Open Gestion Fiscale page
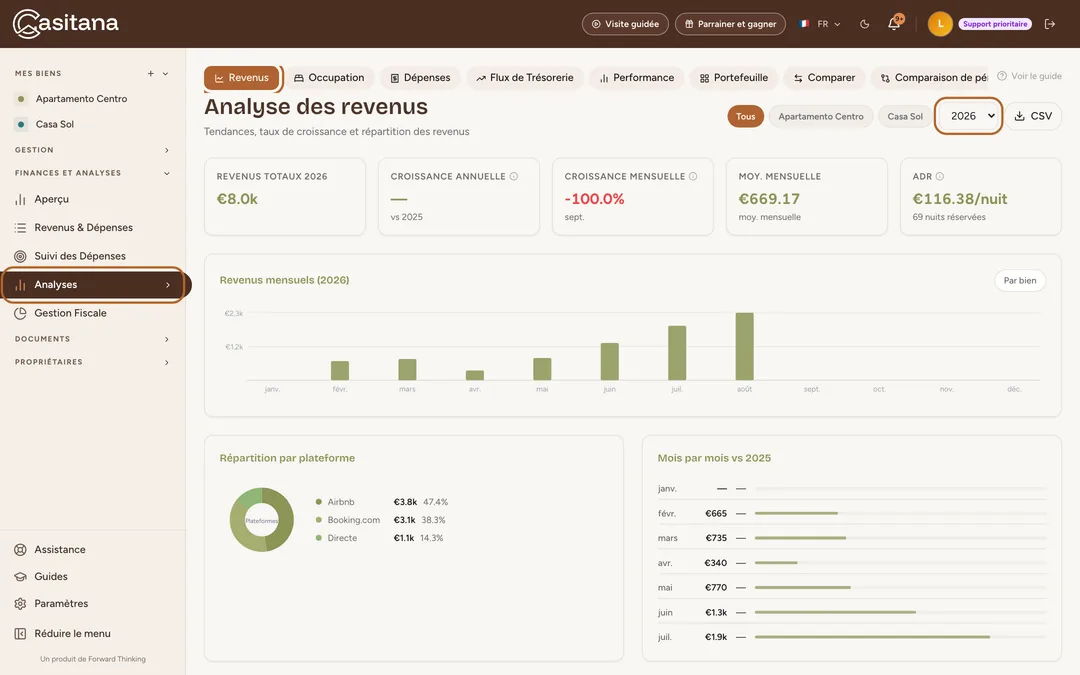 [92, 313]
